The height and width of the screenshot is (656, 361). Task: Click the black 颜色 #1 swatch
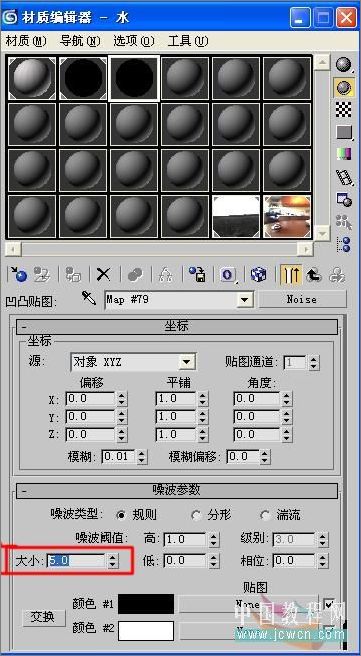tap(146, 604)
